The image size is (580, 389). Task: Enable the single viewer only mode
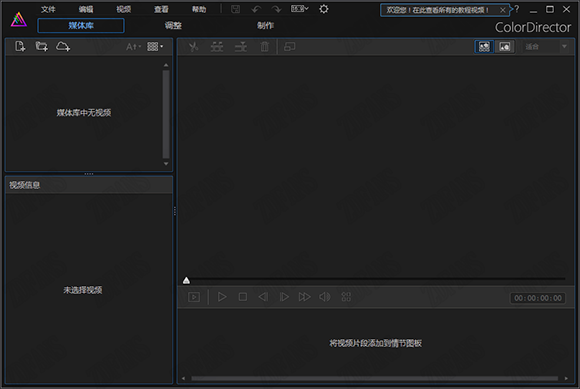[x=505, y=47]
